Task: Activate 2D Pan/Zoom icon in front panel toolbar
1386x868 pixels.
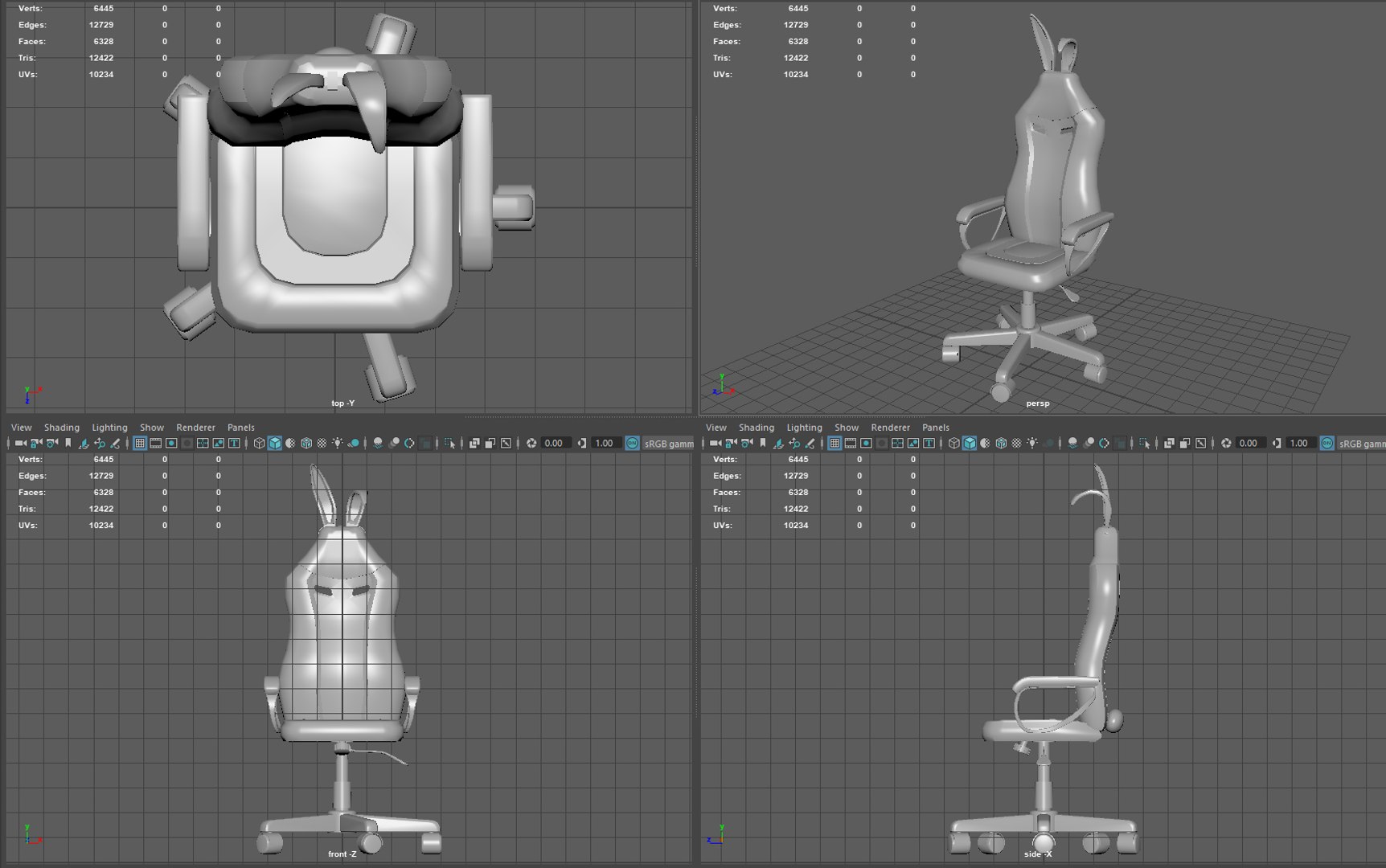Action: [x=100, y=443]
